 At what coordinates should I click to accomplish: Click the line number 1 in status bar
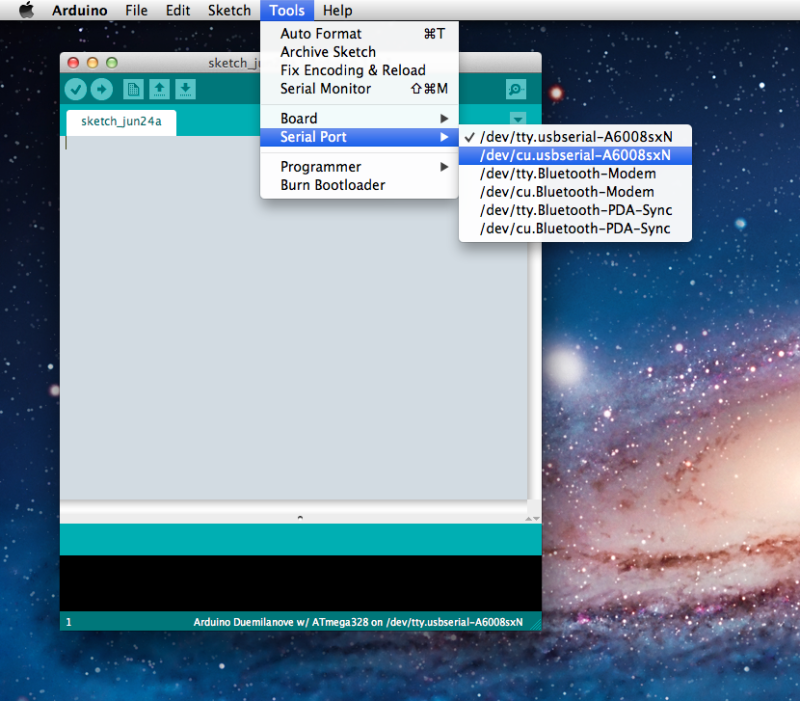coord(68,622)
